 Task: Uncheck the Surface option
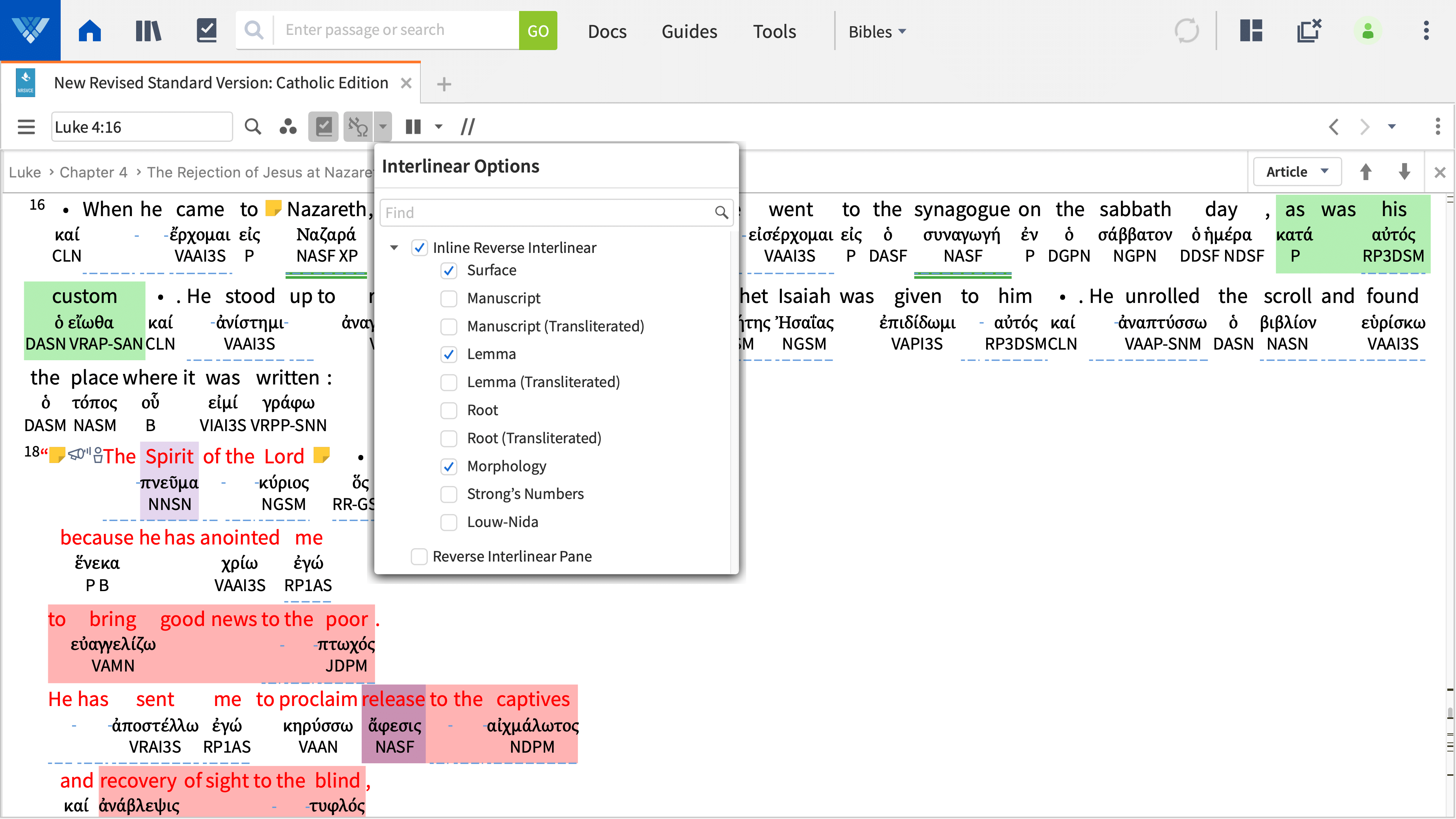click(x=449, y=270)
